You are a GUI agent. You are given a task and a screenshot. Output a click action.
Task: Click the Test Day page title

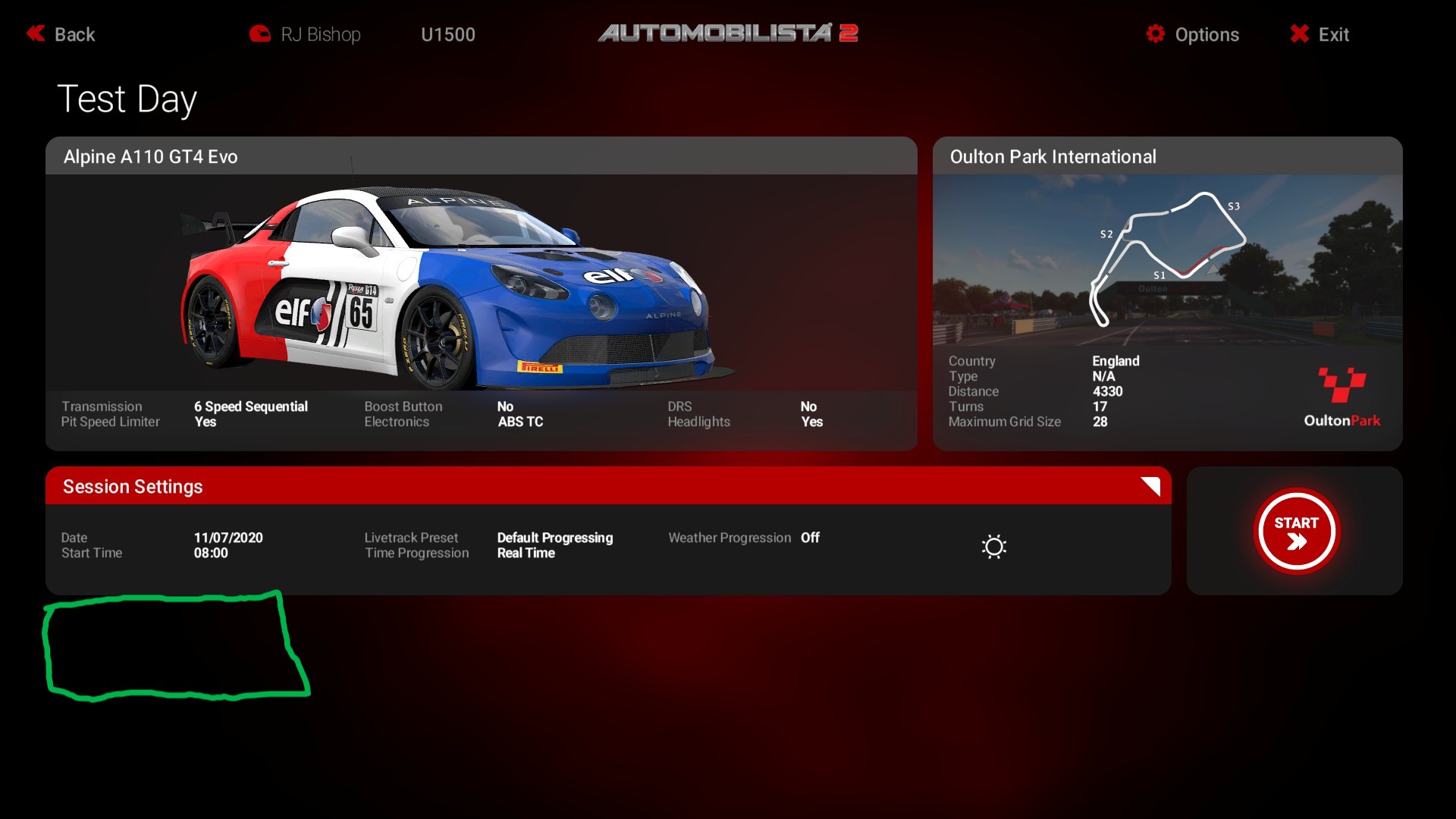point(127,99)
